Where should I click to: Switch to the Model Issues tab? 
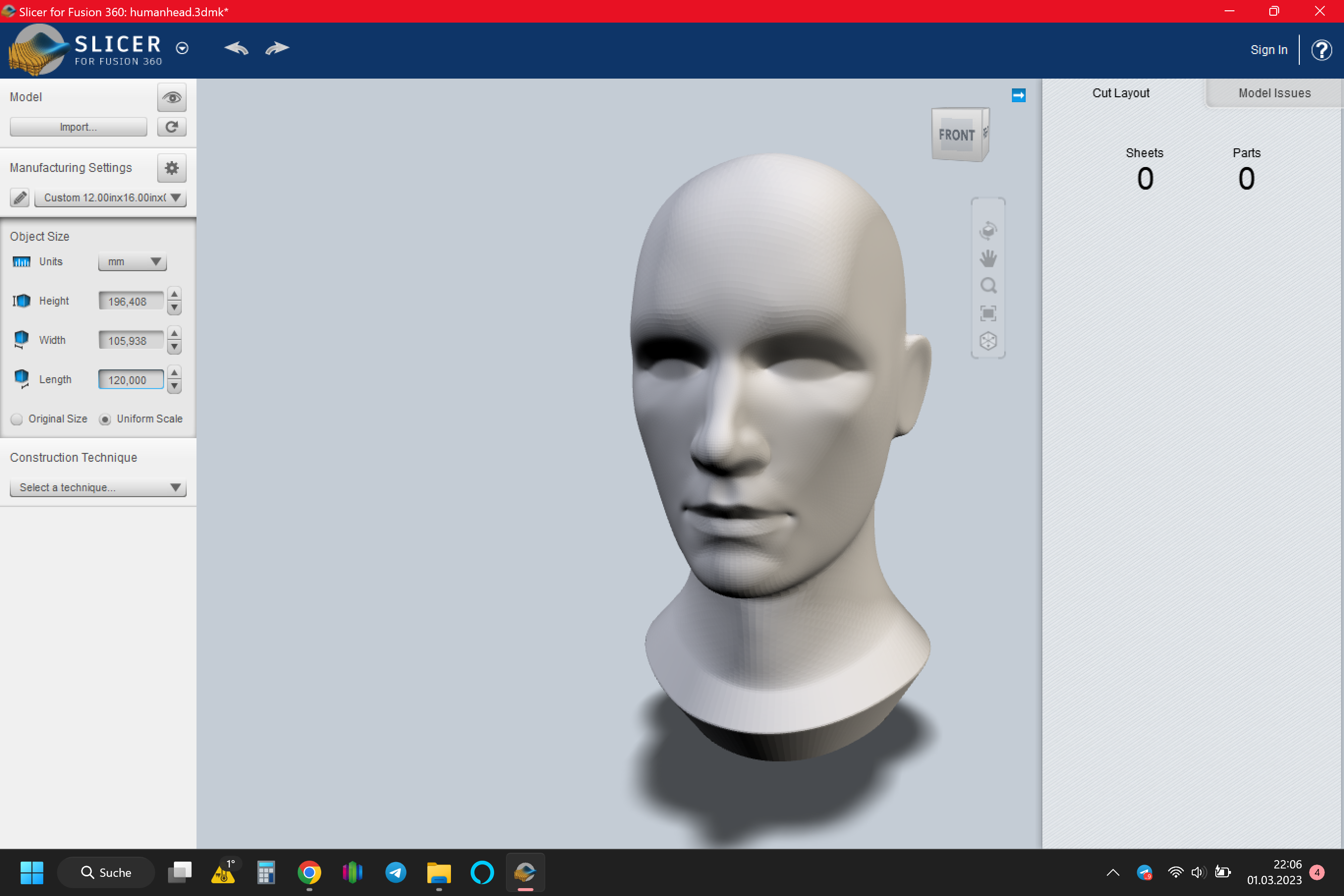point(1274,93)
